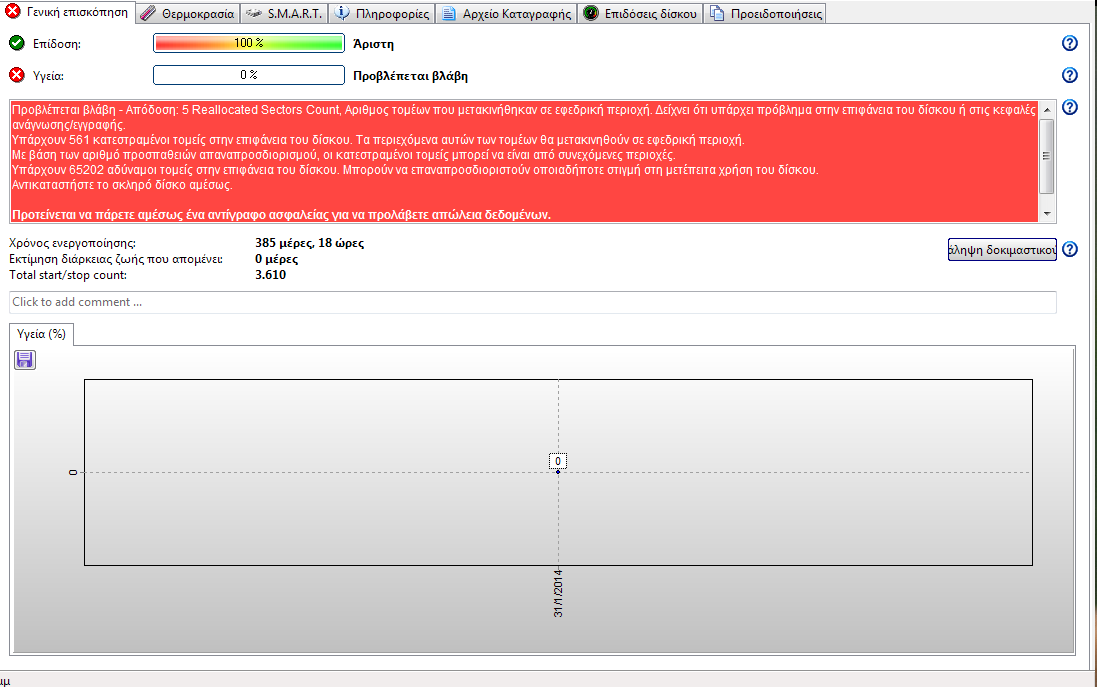Click the 'Προβλέπεται βλάβη' health status text
Screen dimensions: 1097x687
pyautogui.click(x=410, y=76)
